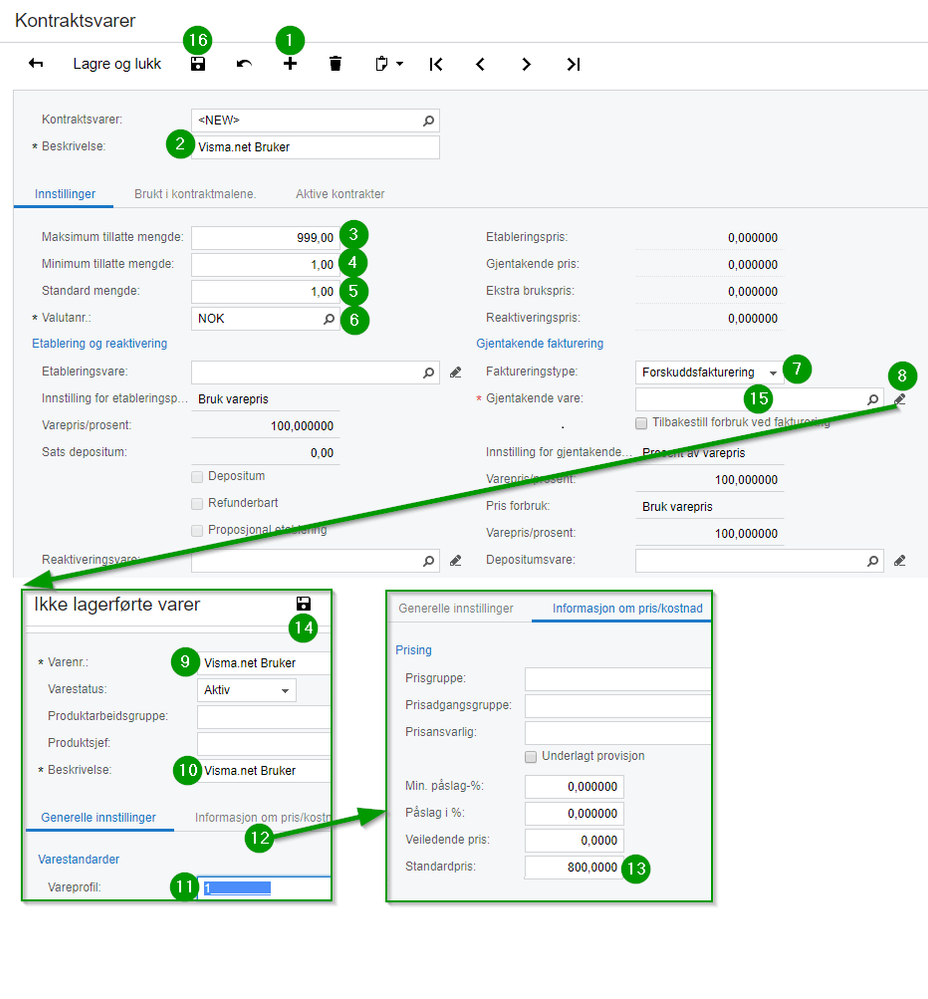Image resolution: width=928 pixels, height=999 pixels.
Task: Toggle Underlagt provisjon checkbox
Action: [531, 757]
